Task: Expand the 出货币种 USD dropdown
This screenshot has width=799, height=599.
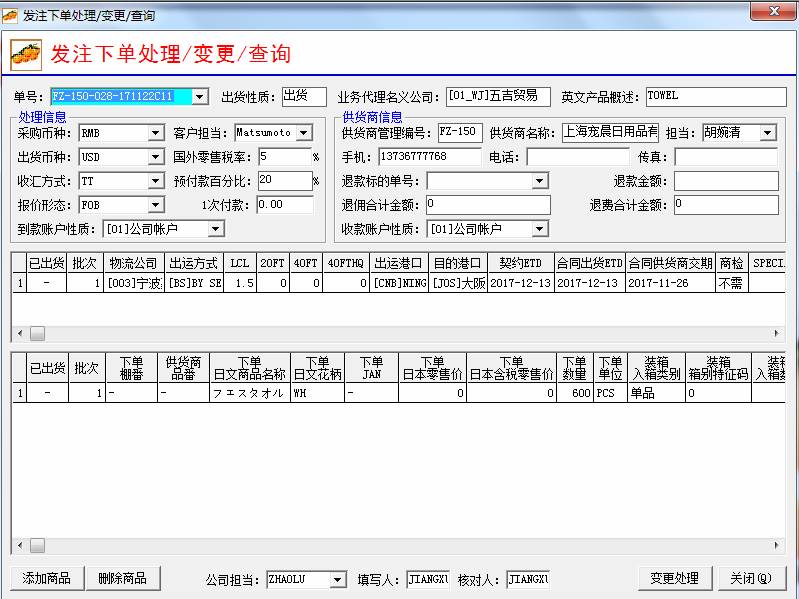Action: 155,157
